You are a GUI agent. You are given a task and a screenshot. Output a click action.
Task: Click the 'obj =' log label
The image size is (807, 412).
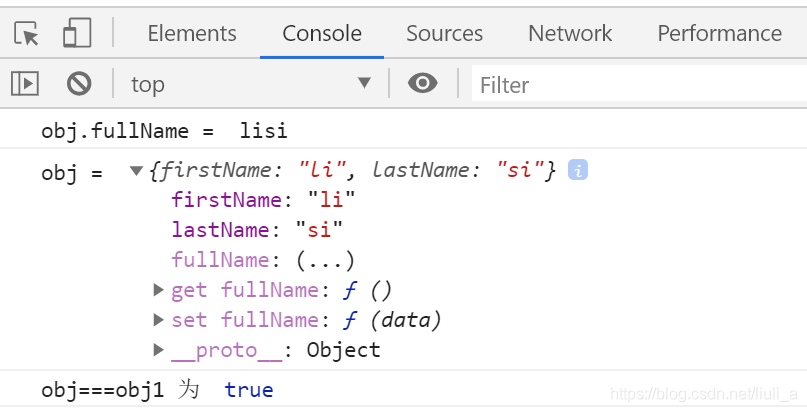(x=72, y=172)
